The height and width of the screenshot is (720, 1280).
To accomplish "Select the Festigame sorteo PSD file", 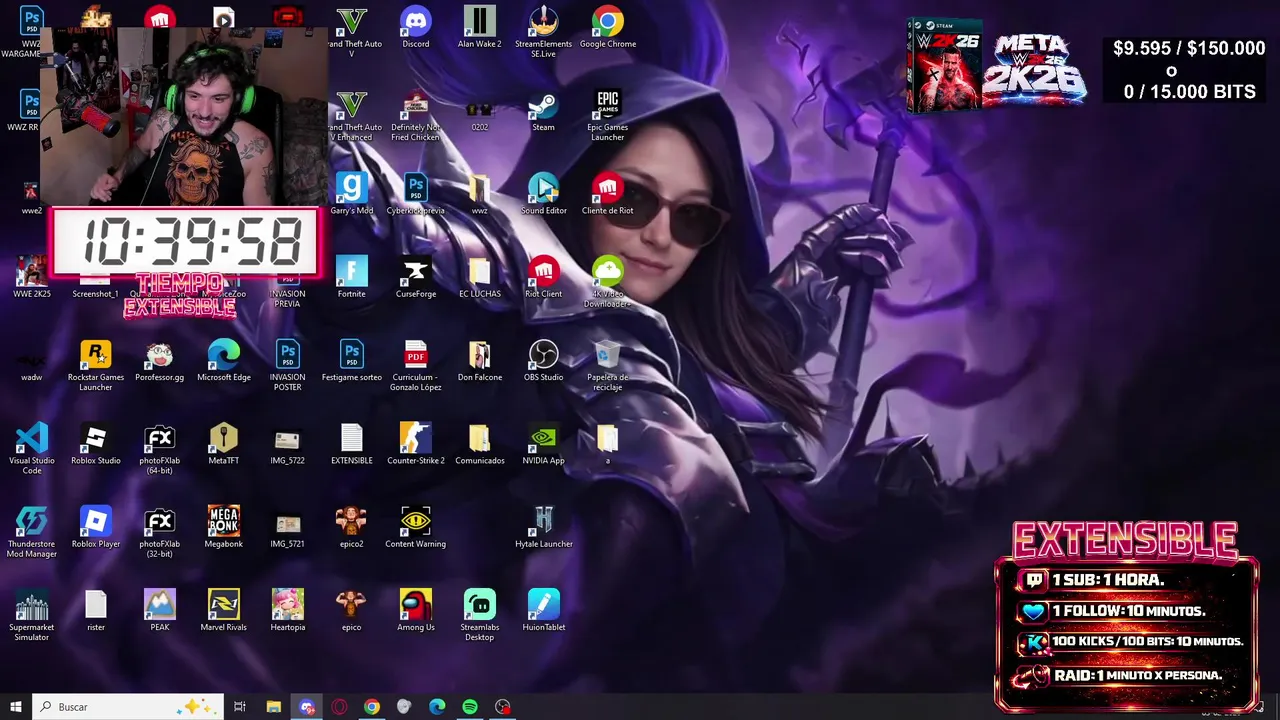I will coord(351,362).
